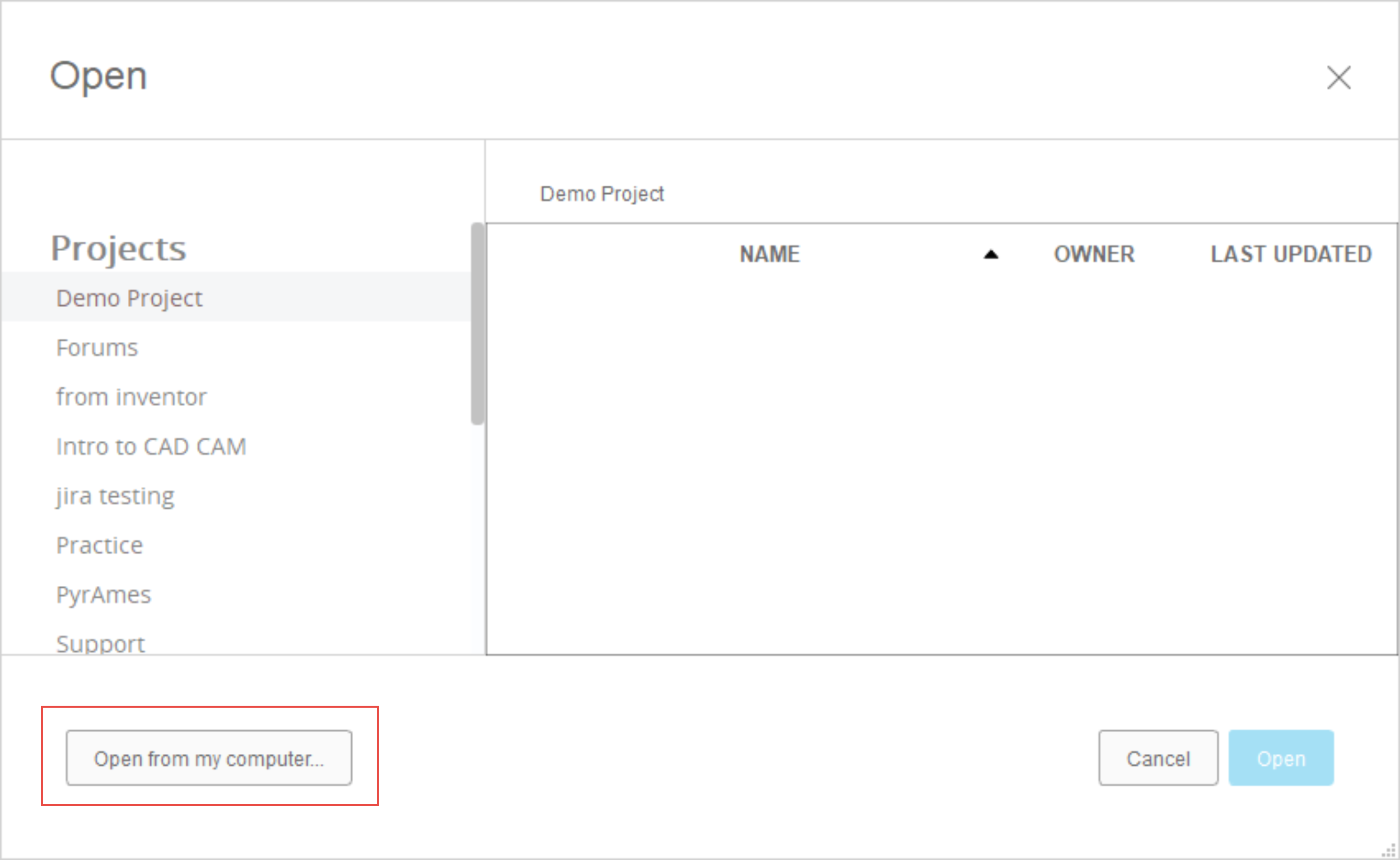Select the 'from inventor' project
The image size is (1400, 860).
131,397
